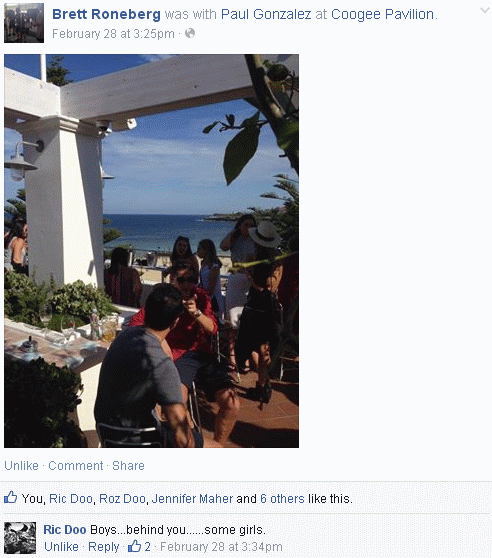Visit the Coogee Pavilion page link
This screenshot has height=558, width=492.
click(x=382, y=14)
